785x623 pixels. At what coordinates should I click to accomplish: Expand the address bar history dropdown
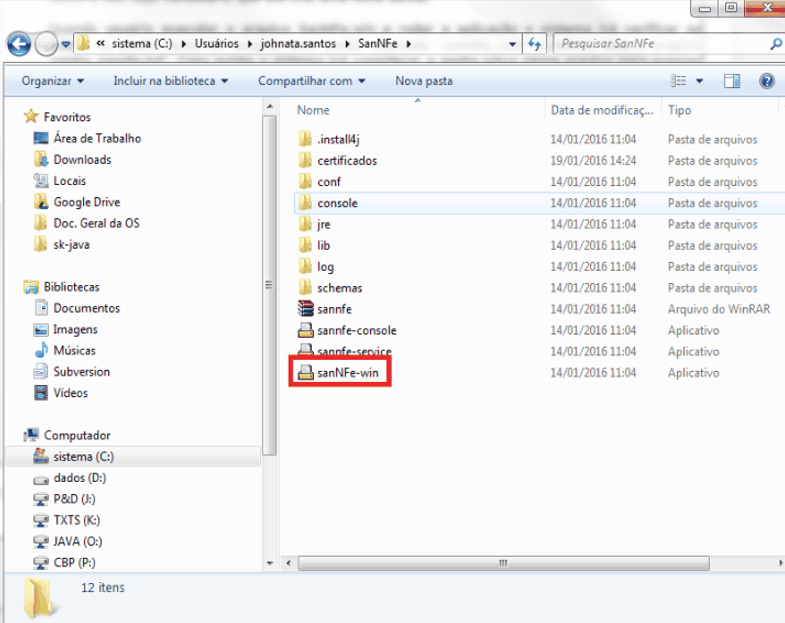[512, 44]
